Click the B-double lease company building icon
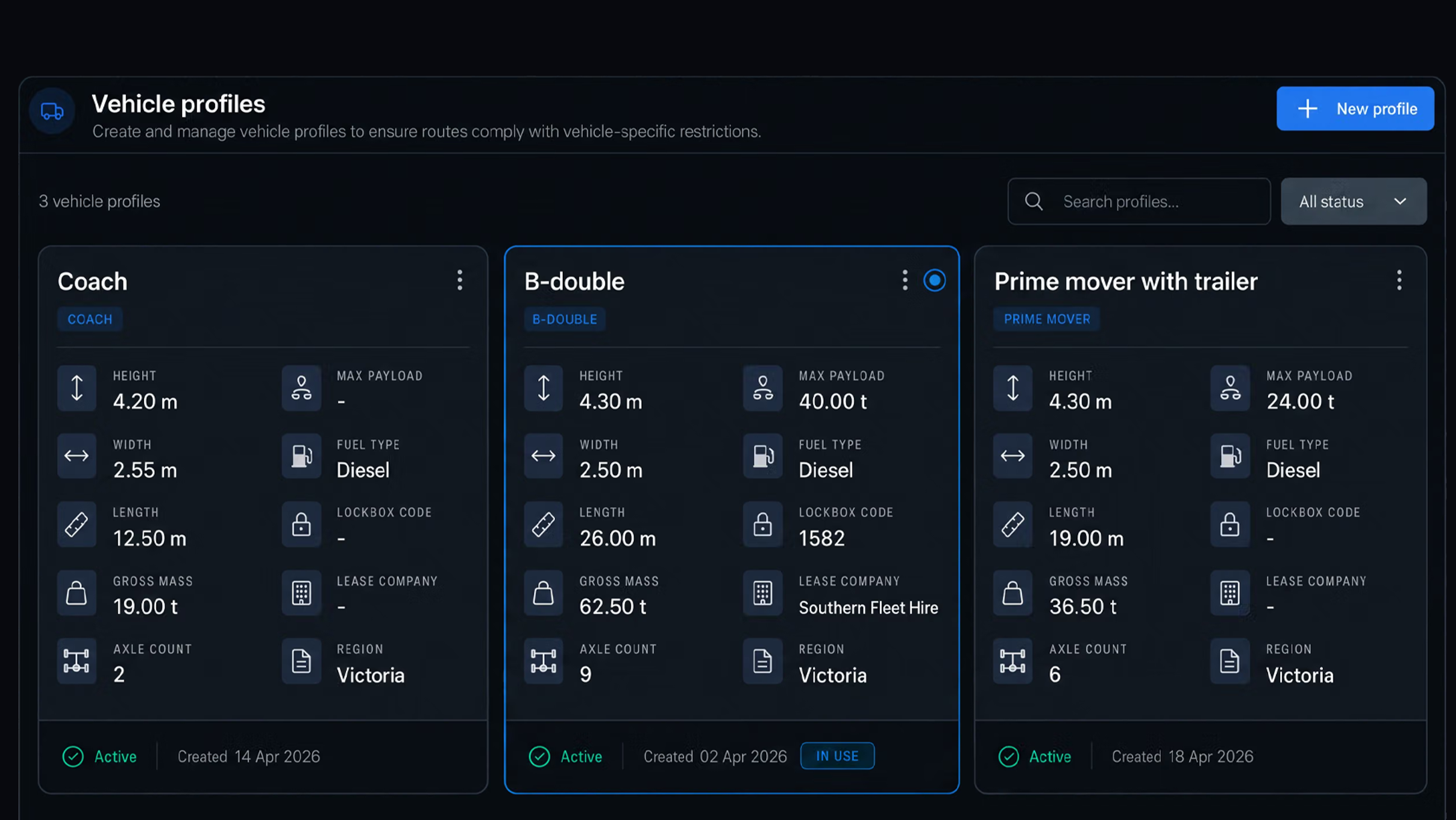 (763, 593)
